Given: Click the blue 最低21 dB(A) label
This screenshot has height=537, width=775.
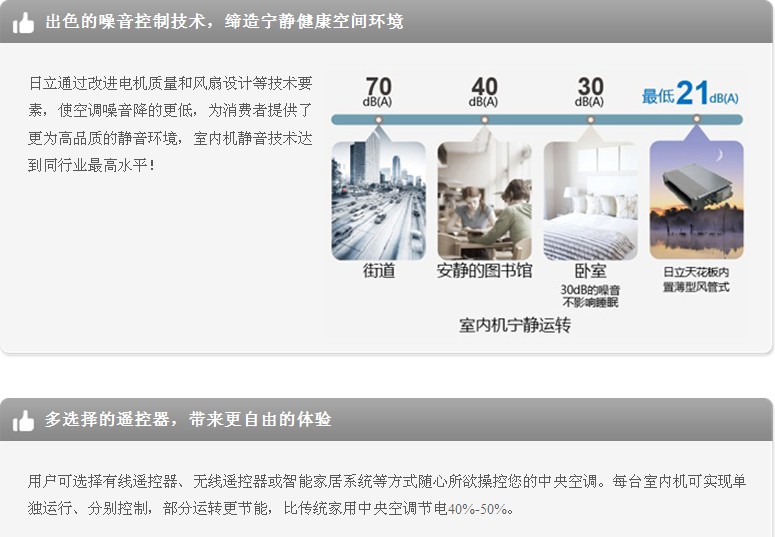Looking at the screenshot, I should coord(690,95).
